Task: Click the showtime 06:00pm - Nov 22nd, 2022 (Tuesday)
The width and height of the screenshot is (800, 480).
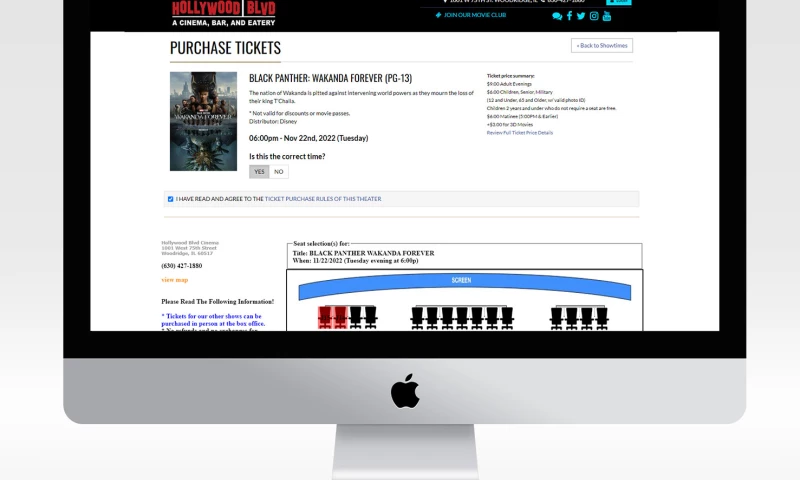Action: [x=309, y=138]
